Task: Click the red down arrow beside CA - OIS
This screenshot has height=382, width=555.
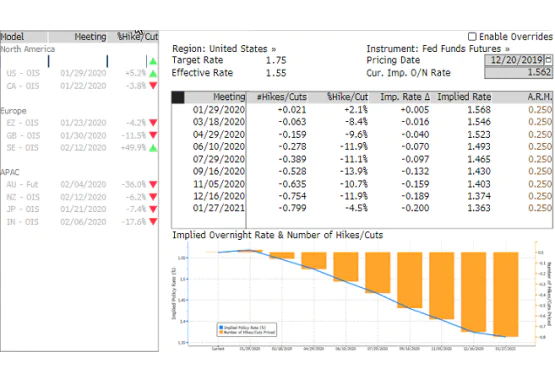Action: click(153, 86)
